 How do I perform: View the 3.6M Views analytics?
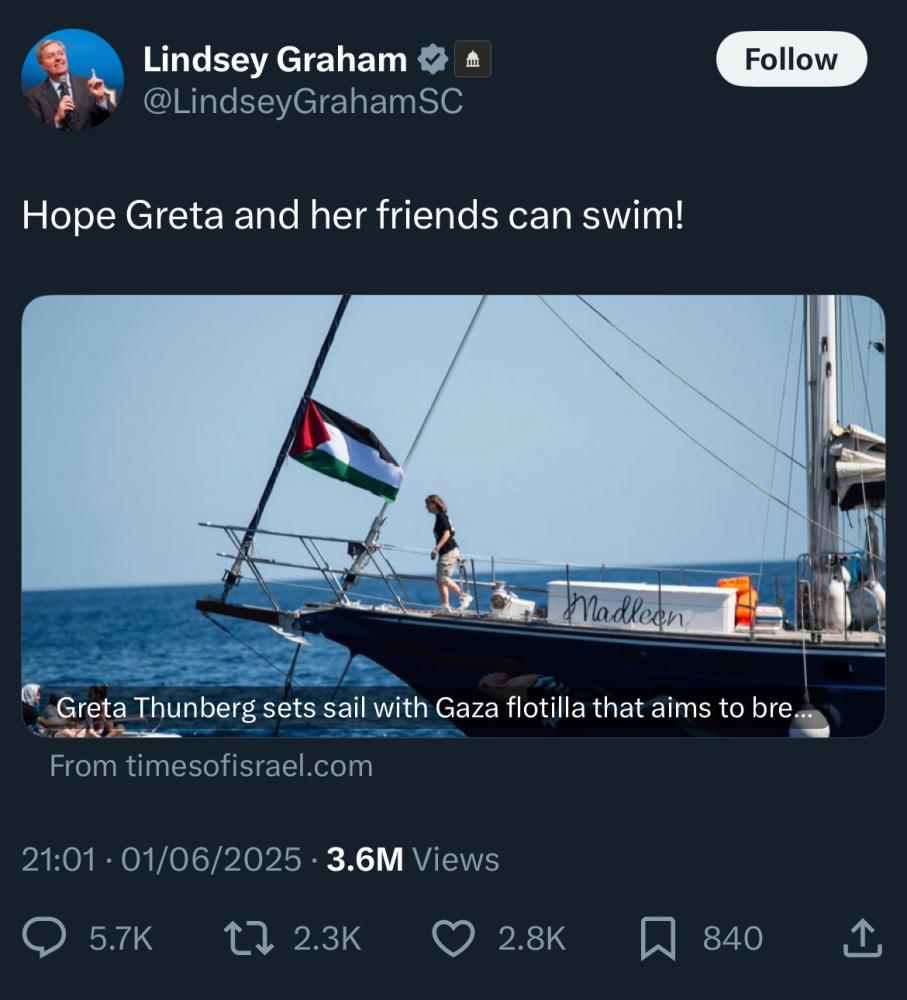point(413,859)
